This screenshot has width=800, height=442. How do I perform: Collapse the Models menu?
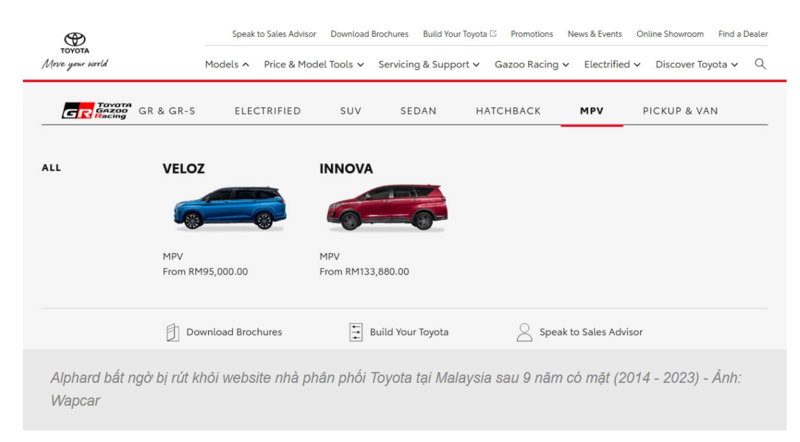click(227, 64)
